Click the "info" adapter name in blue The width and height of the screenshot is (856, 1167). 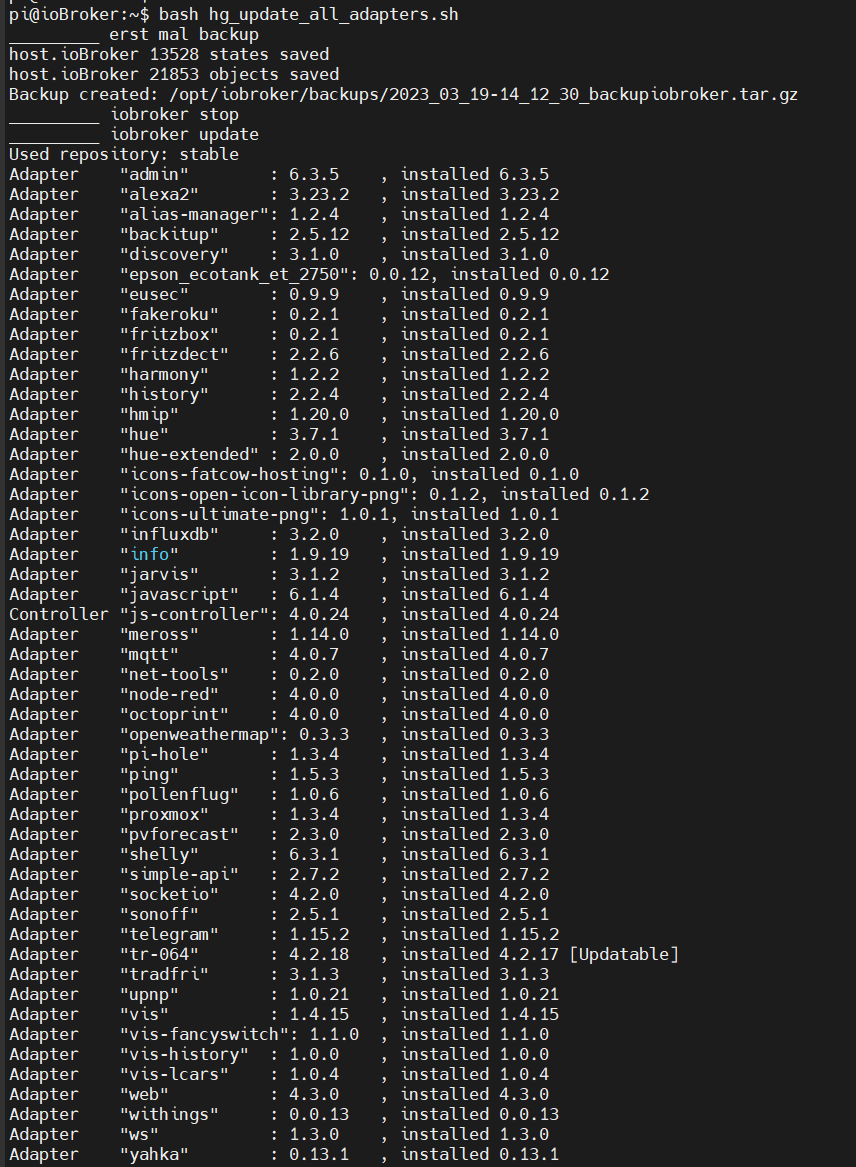point(149,554)
